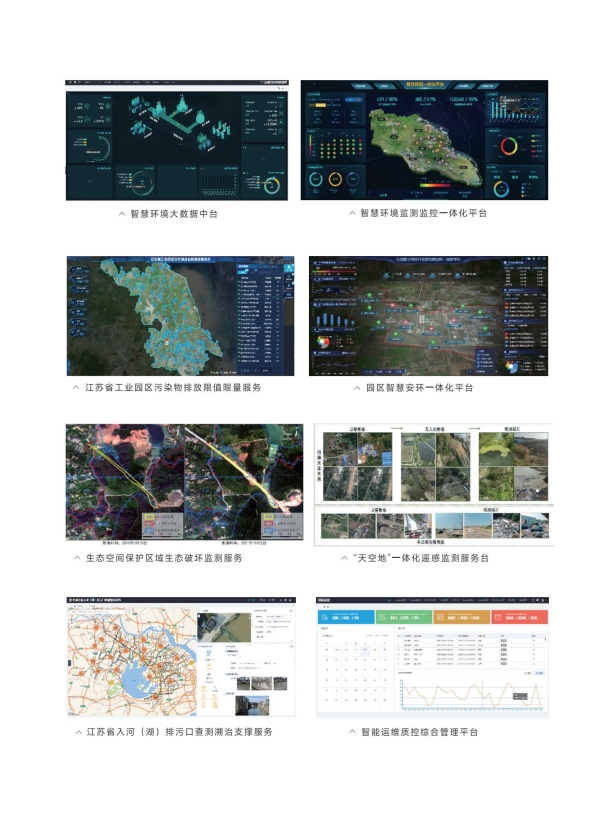Image resolution: width=600 pixels, height=820 pixels.
Task: Click the legend box on left satellite image
Action: point(162,525)
